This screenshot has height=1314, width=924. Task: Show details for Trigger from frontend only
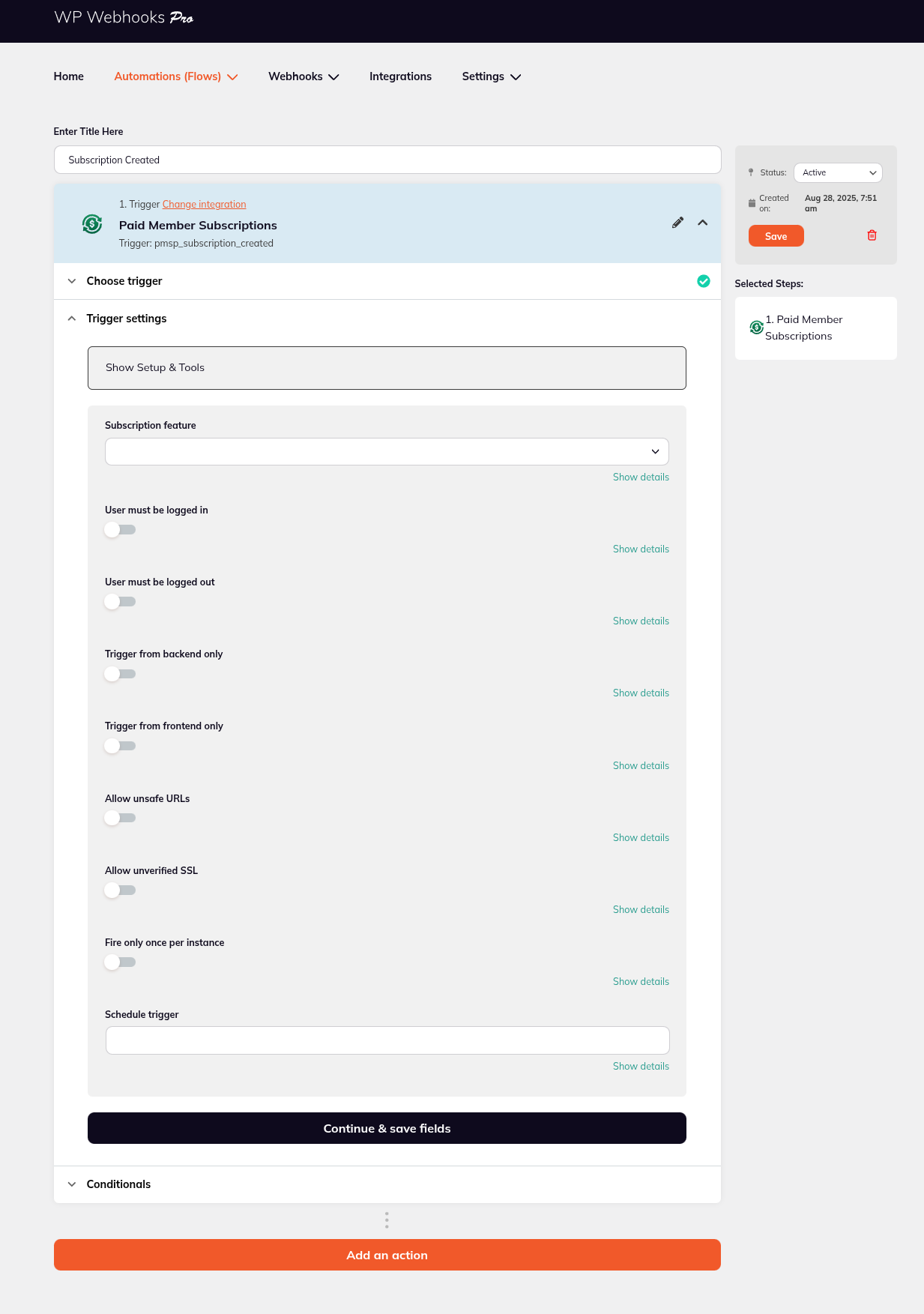(x=641, y=766)
